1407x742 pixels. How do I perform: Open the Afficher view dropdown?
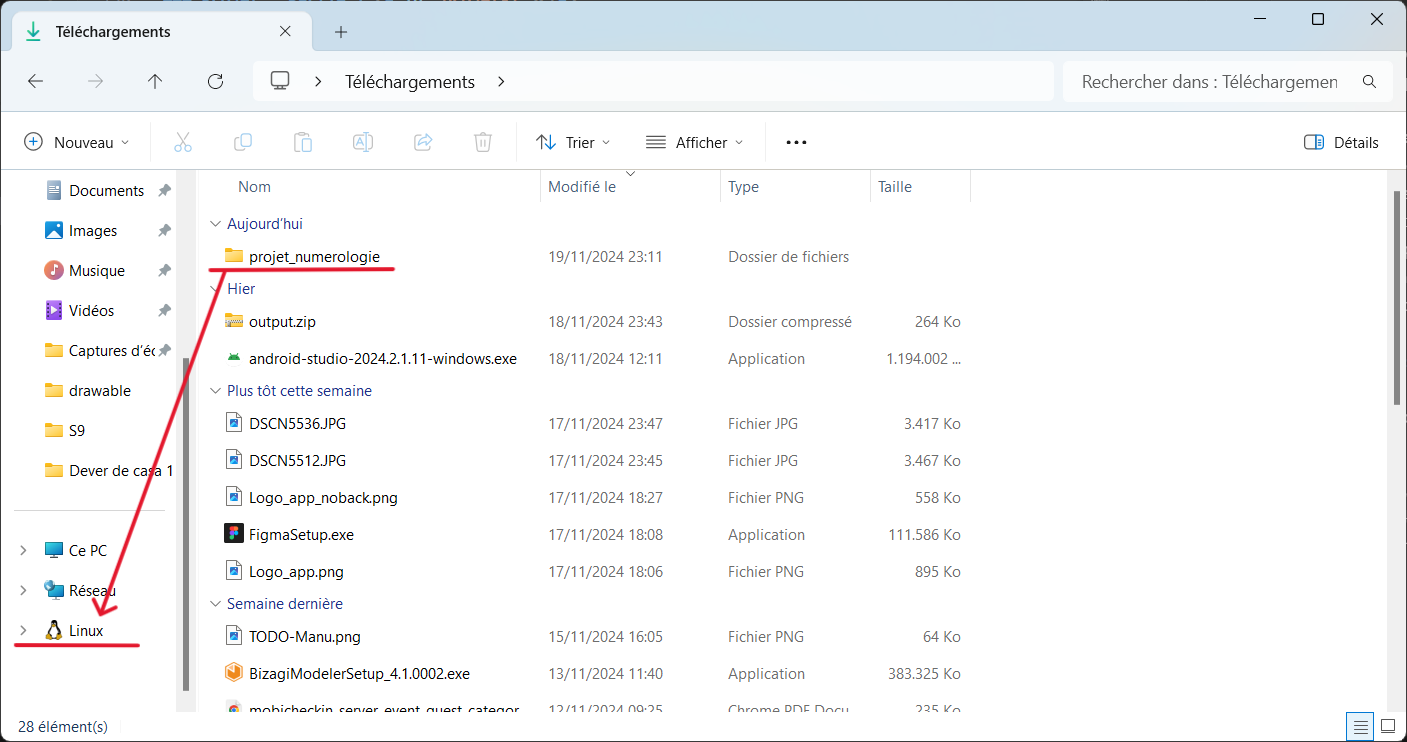[695, 142]
